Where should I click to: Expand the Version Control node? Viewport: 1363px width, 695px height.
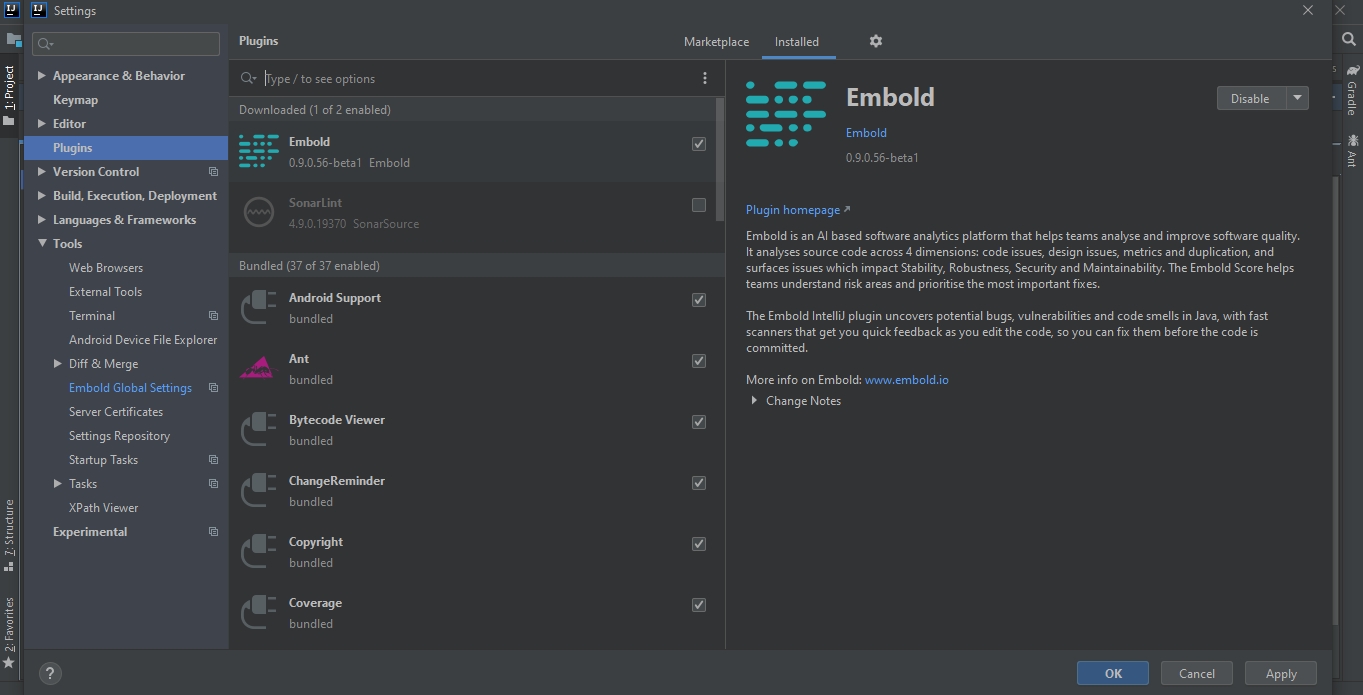tap(42, 172)
